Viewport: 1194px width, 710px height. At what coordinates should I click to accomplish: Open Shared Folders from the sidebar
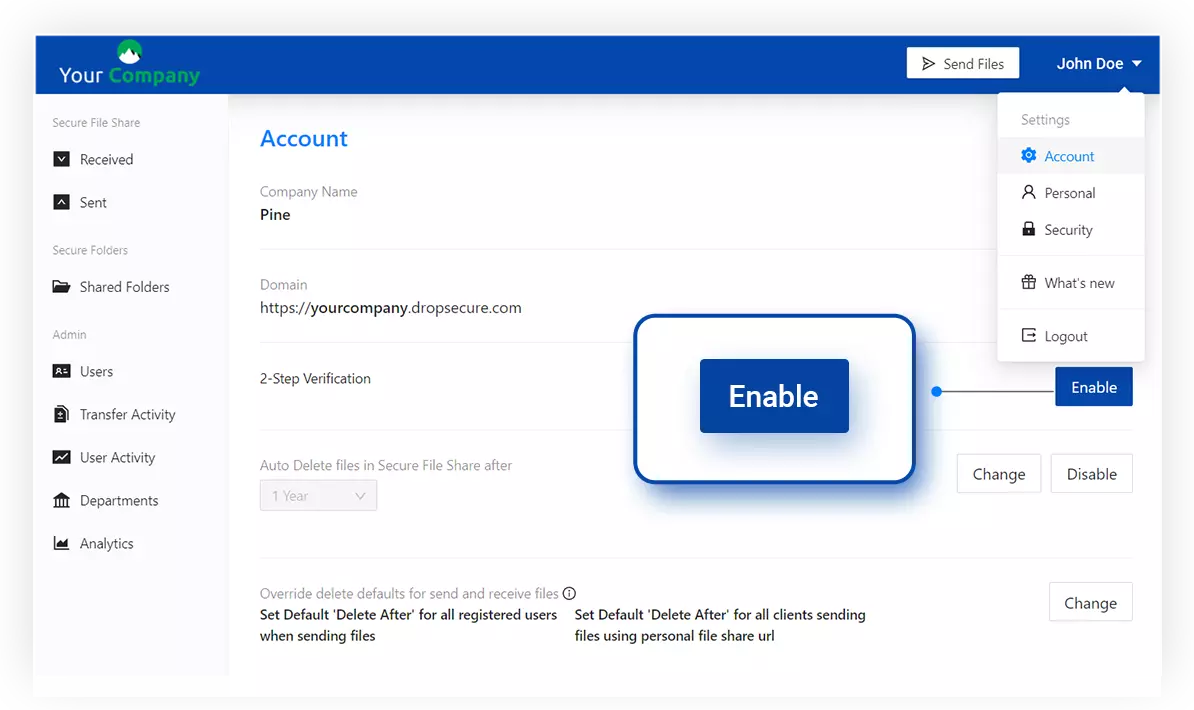coord(61,287)
